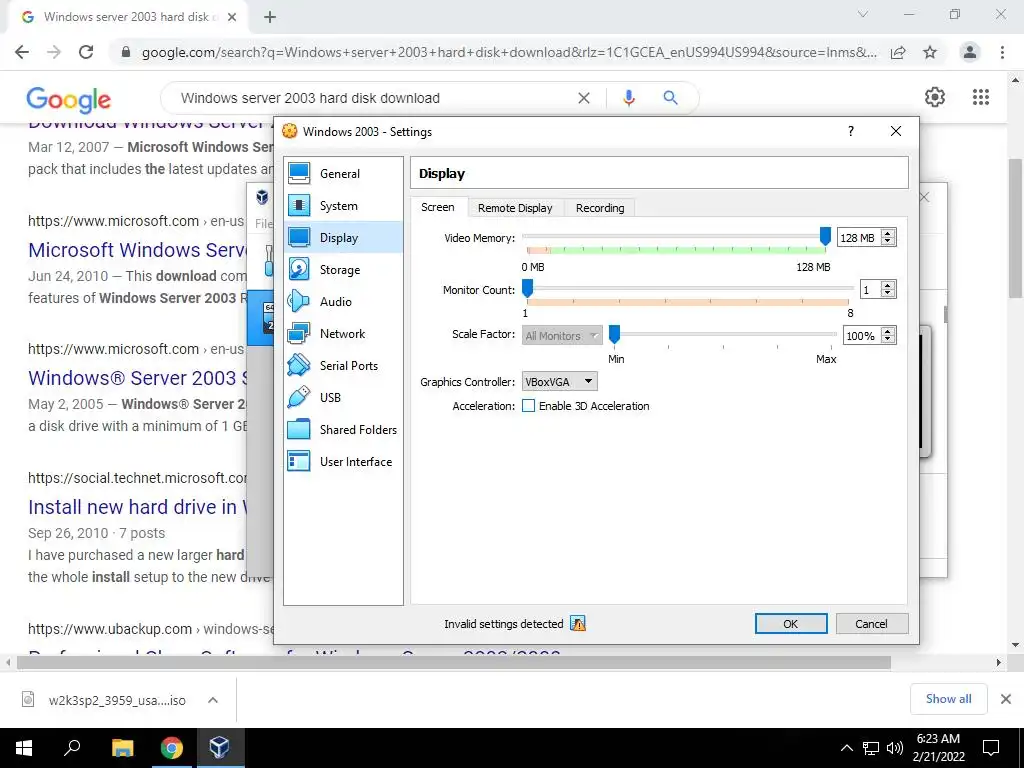Select the Display category icon
This screenshot has width=1024, height=768.
(299, 238)
